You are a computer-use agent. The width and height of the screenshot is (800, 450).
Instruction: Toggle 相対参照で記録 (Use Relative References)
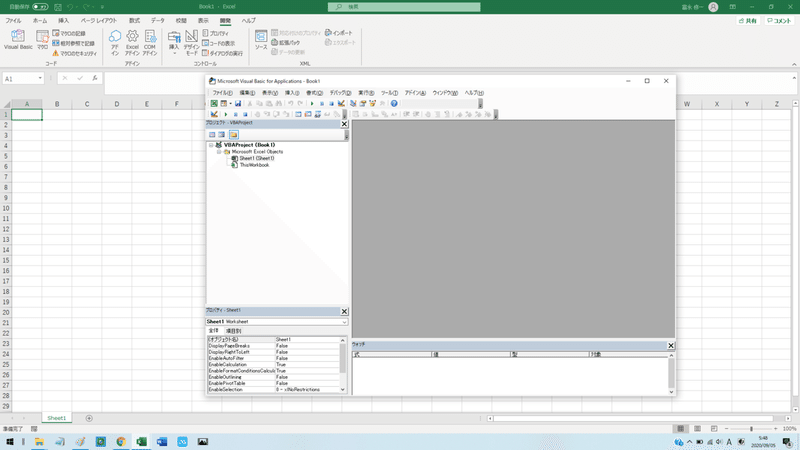click(x=73, y=43)
